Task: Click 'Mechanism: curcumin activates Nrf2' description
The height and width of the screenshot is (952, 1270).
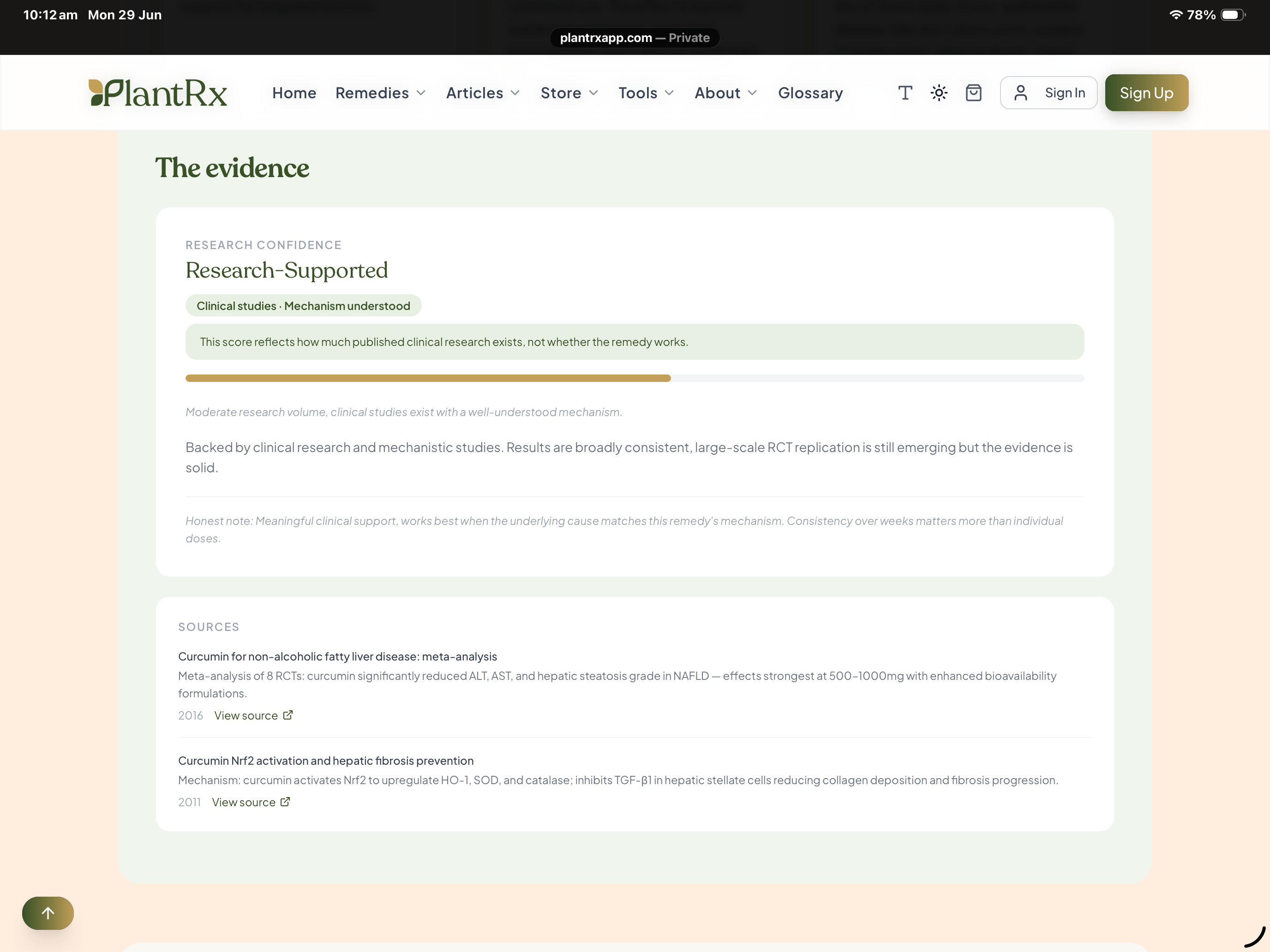Action: pyautogui.click(x=618, y=780)
